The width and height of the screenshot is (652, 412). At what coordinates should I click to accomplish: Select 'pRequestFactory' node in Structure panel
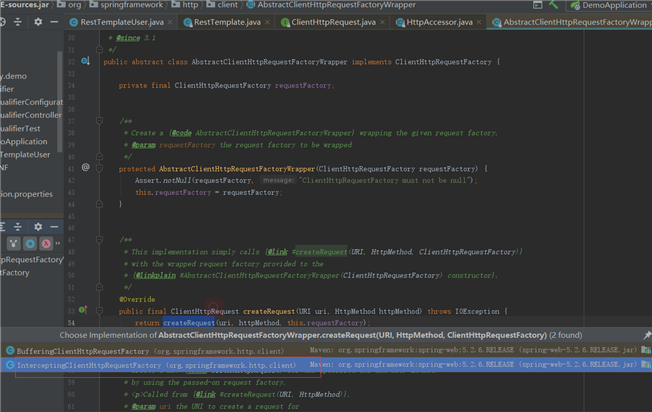click(x=32, y=259)
